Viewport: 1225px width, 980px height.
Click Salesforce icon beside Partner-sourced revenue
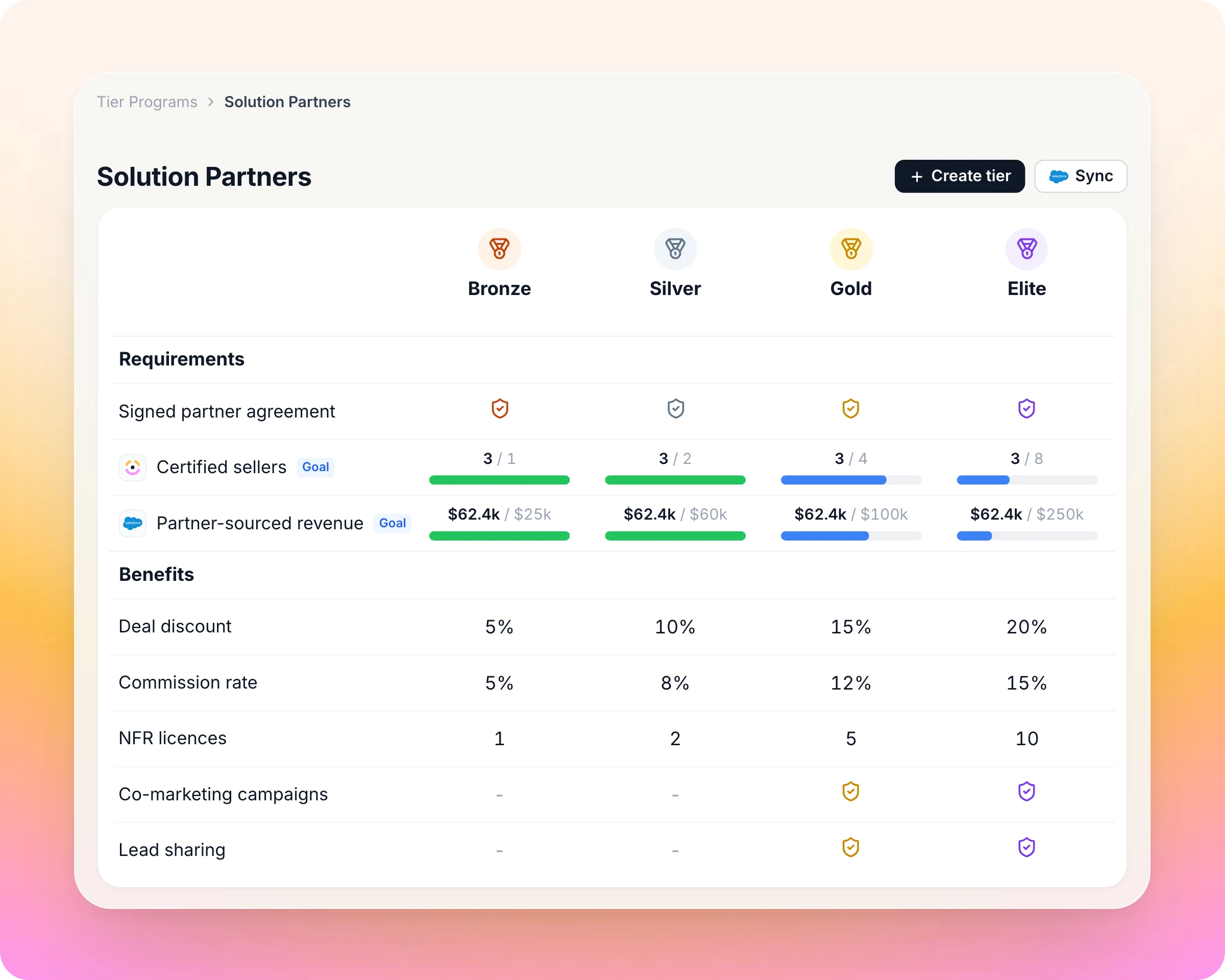tap(132, 523)
